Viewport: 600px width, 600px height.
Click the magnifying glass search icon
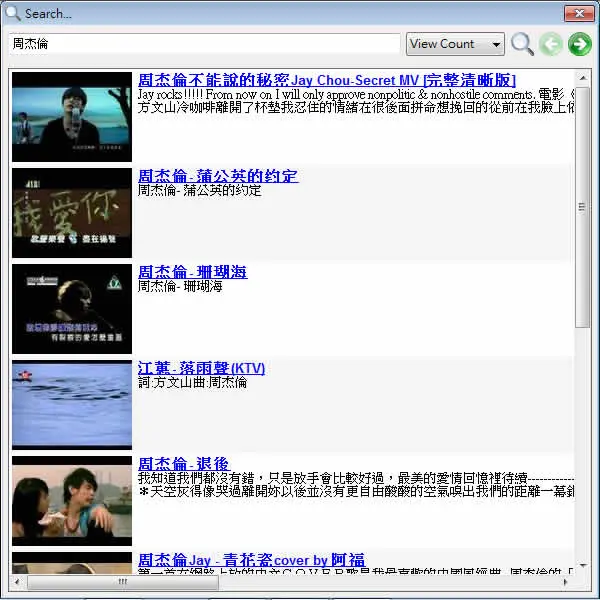(x=522, y=44)
